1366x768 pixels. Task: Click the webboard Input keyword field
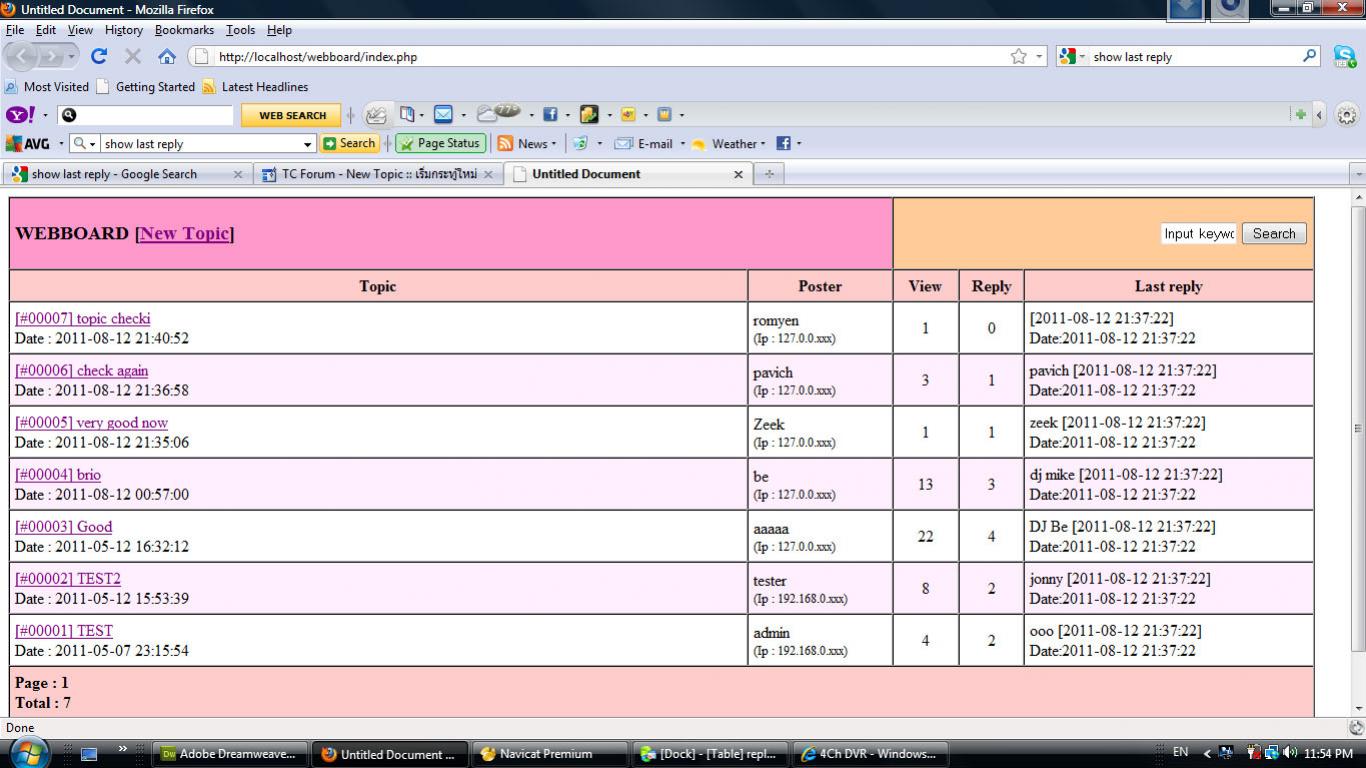(x=1199, y=233)
